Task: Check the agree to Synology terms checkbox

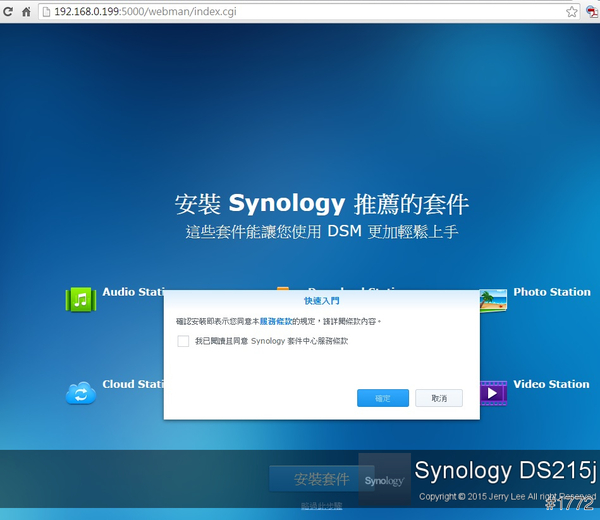Action: (183, 341)
